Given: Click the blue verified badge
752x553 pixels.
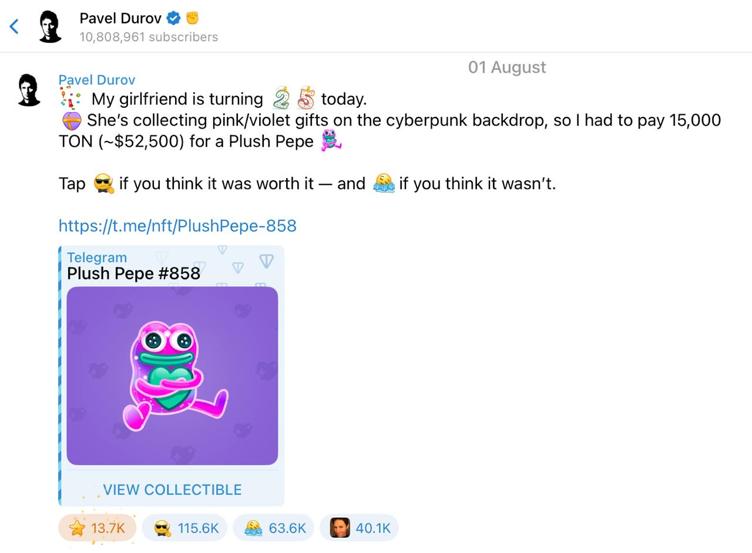Looking at the screenshot, I should 173,18.
